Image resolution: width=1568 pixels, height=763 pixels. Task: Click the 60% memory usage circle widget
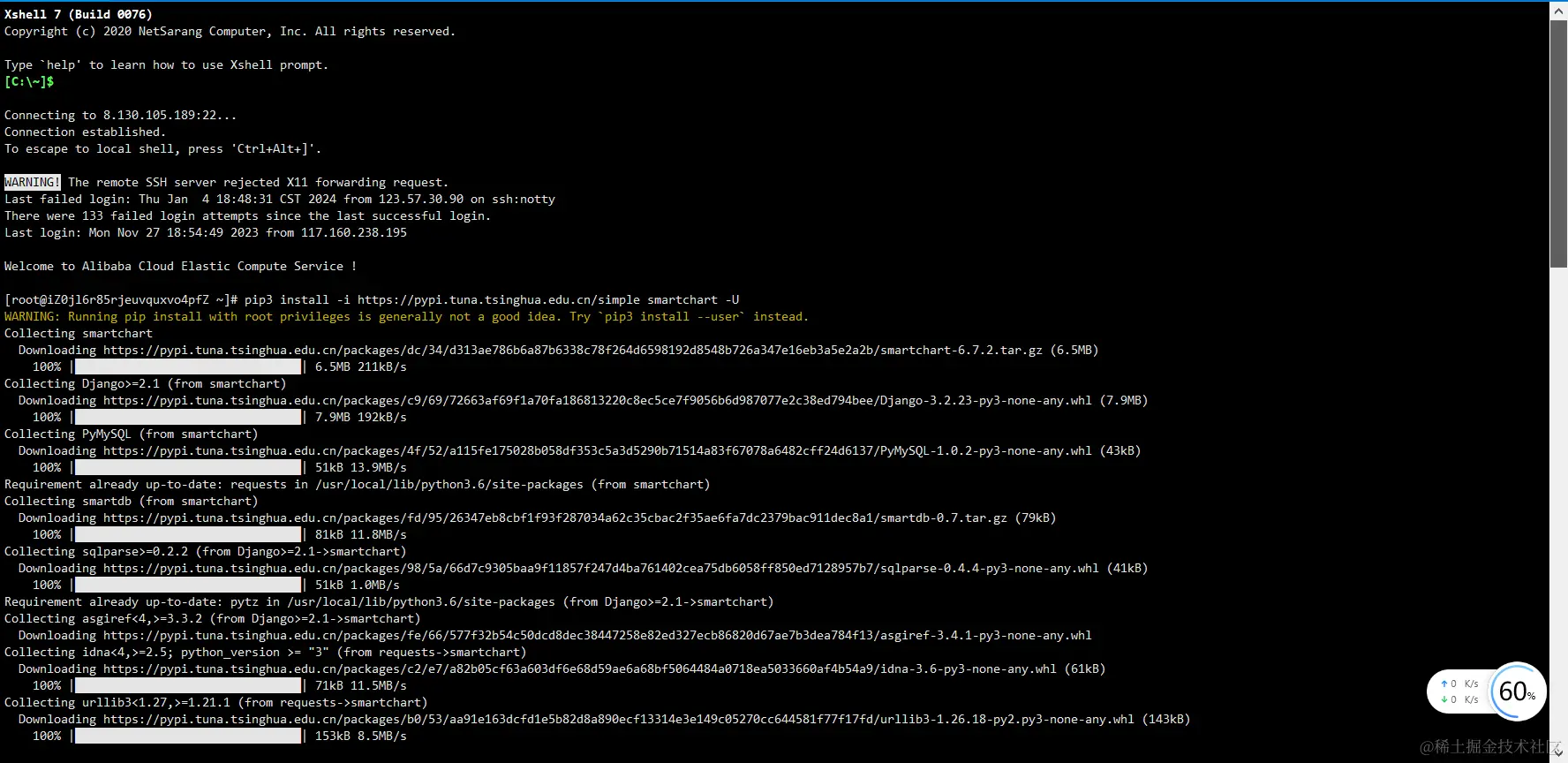[1517, 691]
